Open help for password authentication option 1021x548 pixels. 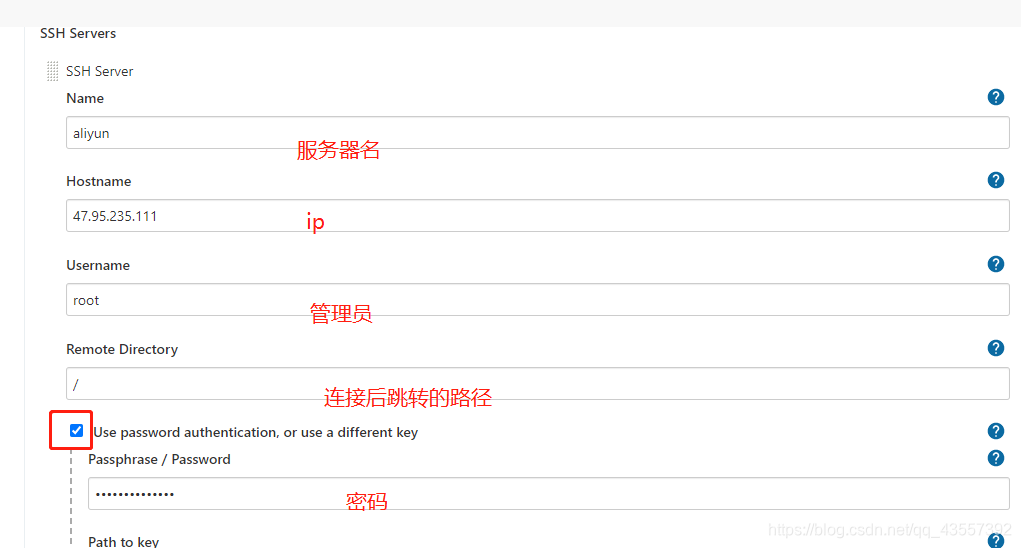coord(996,431)
